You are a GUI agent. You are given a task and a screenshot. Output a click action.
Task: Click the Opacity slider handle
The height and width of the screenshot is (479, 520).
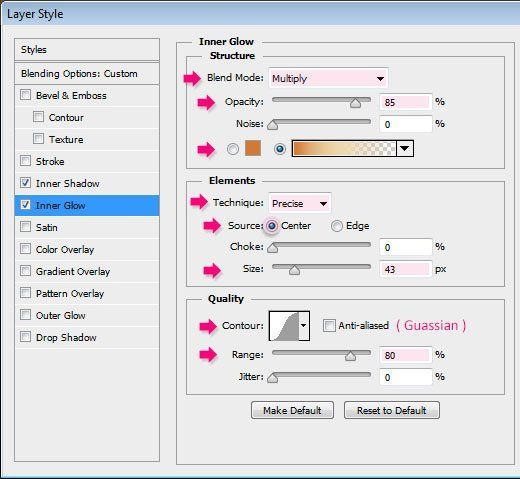click(x=356, y=103)
